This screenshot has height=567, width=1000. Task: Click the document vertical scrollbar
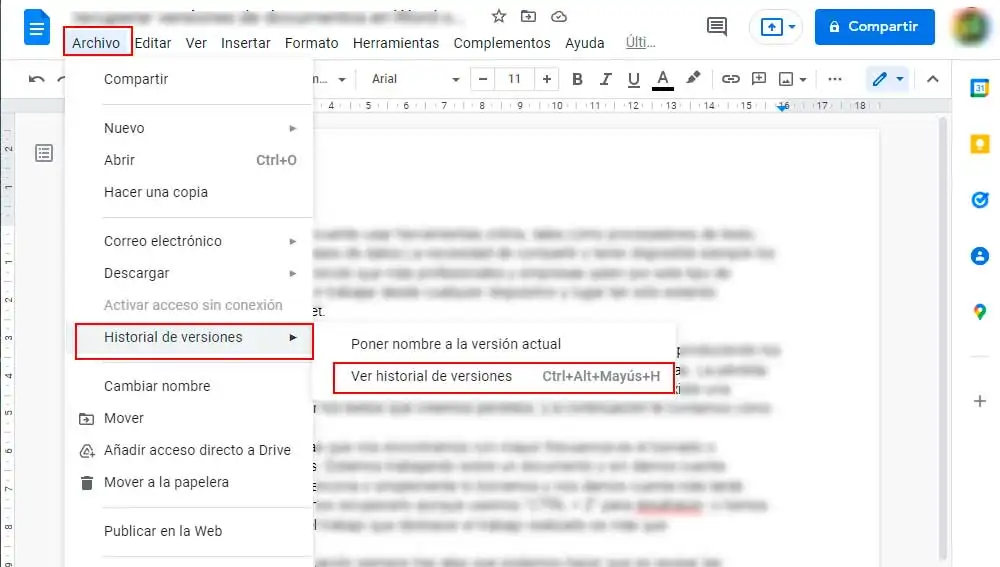coord(943,338)
